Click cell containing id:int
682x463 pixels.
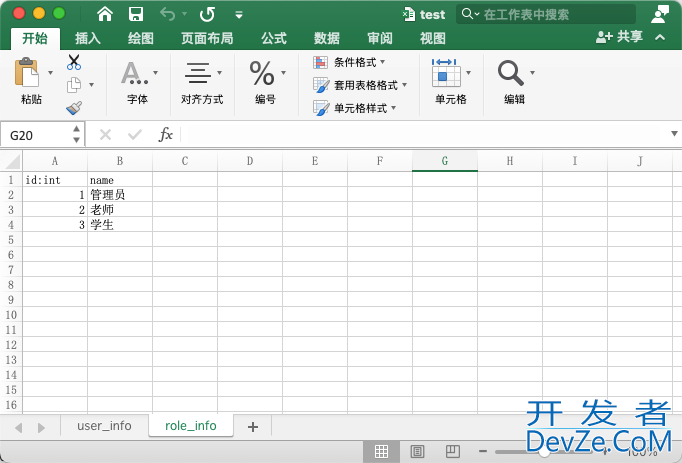(55, 180)
